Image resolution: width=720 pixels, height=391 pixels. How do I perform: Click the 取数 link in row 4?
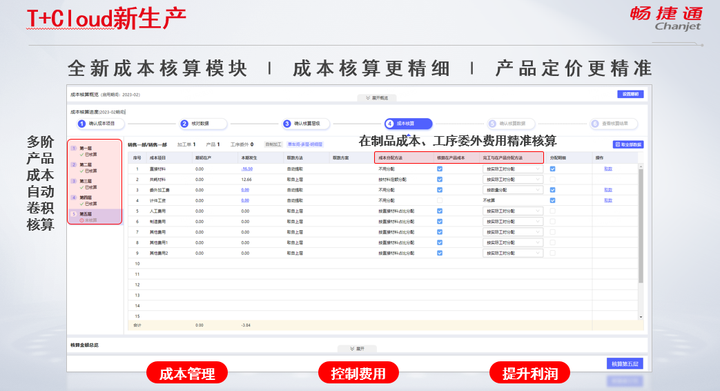608,201
